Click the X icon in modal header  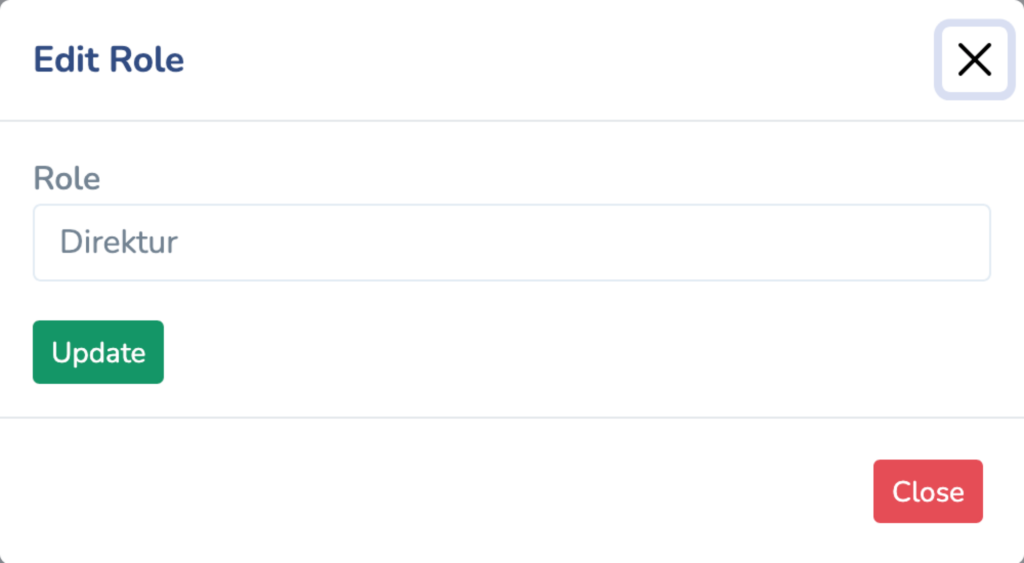(x=974, y=60)
